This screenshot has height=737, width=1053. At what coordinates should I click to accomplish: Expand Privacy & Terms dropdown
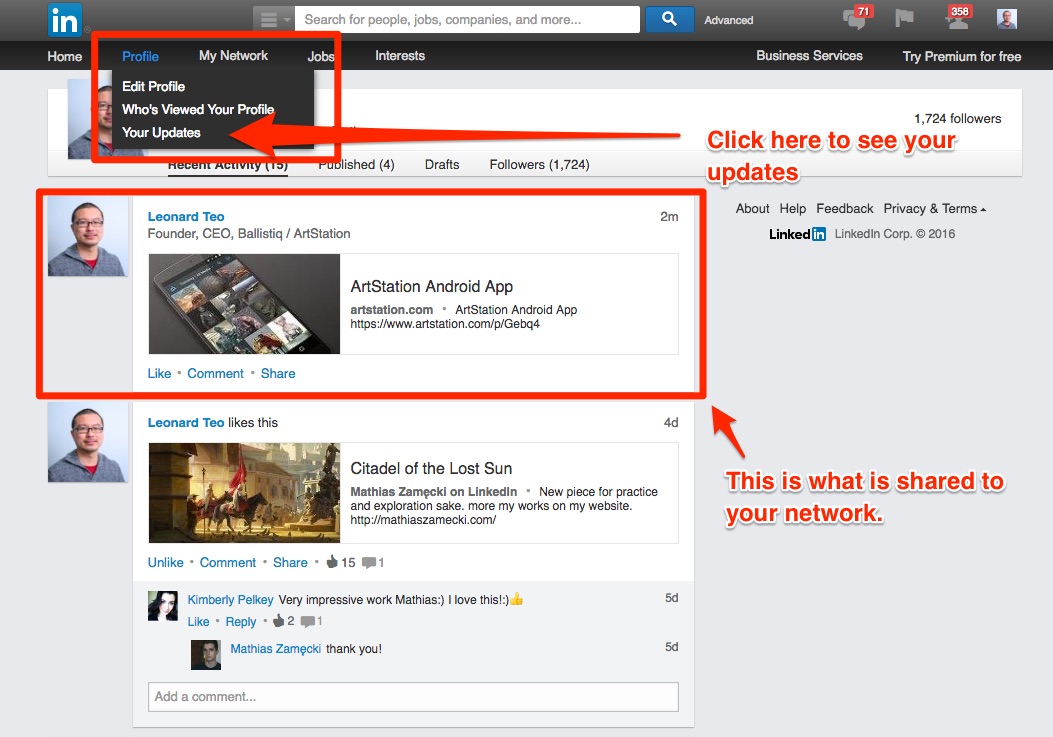pyautogui.click(x=935, y=208)
